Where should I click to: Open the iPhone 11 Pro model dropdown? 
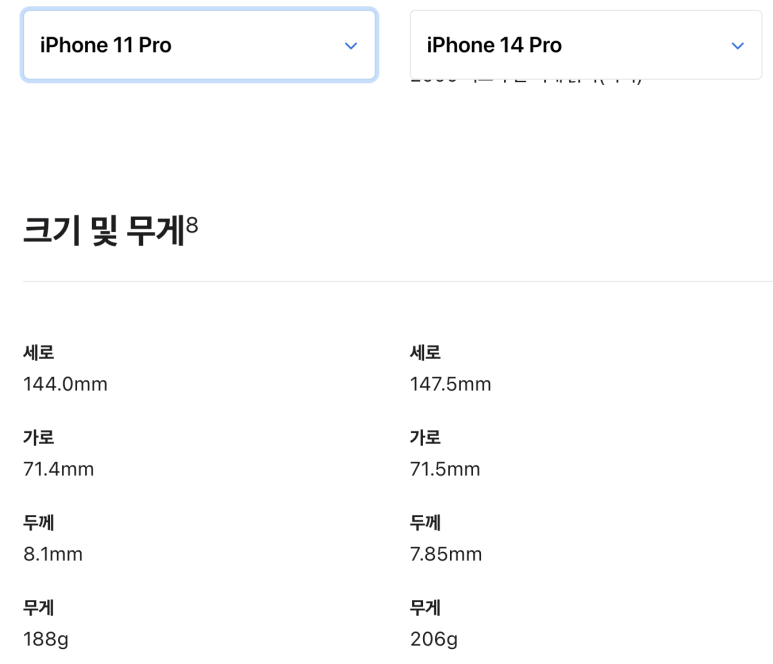[199, 45]
